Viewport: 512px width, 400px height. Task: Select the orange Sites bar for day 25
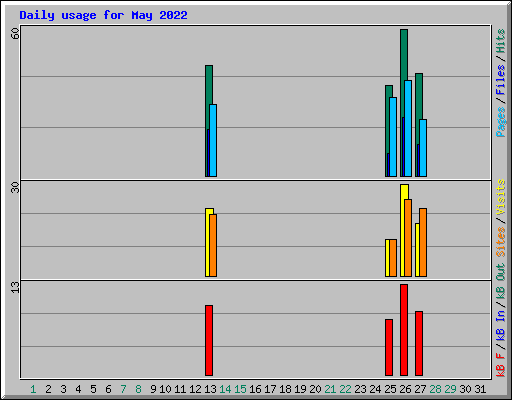[x=393, y=258]
